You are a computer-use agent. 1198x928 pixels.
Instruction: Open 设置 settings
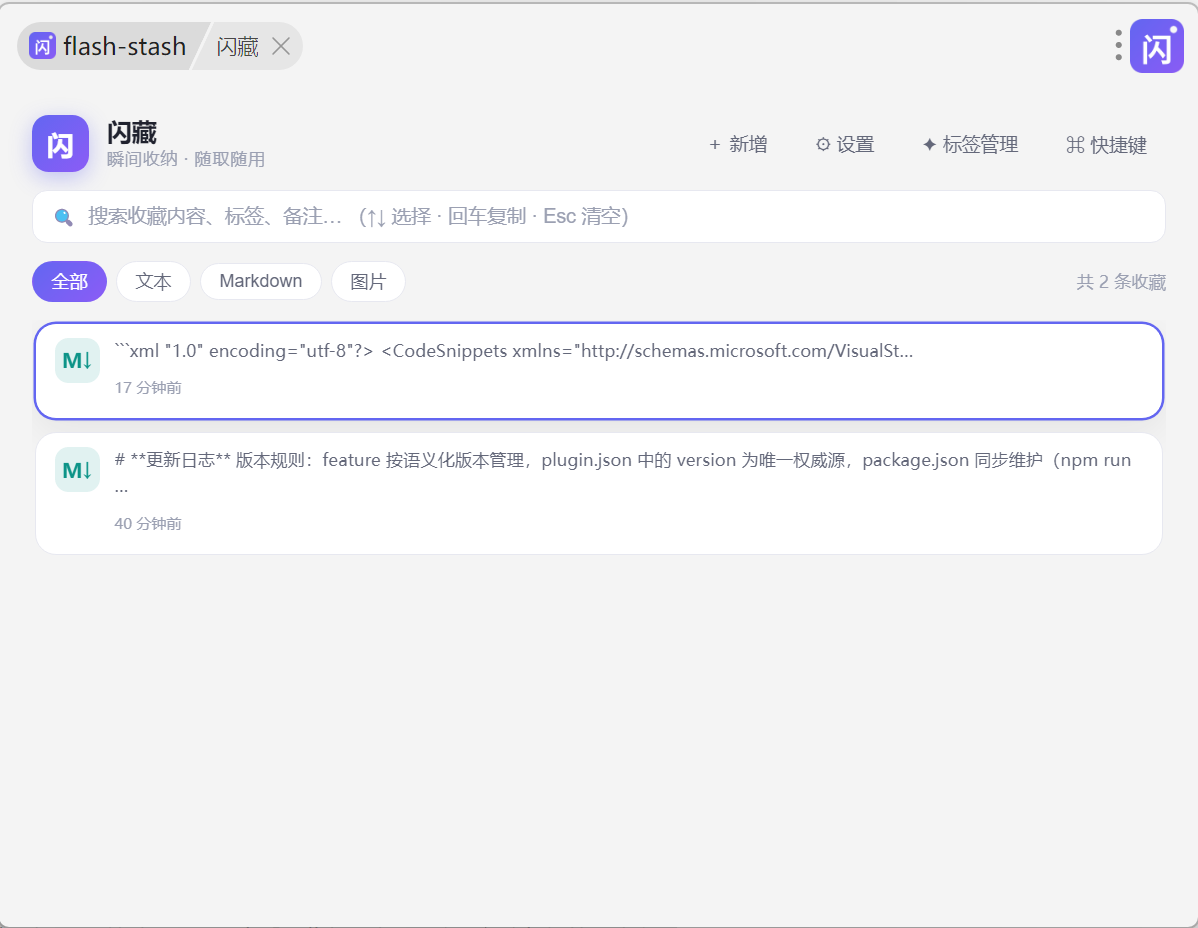pos(844,144)
